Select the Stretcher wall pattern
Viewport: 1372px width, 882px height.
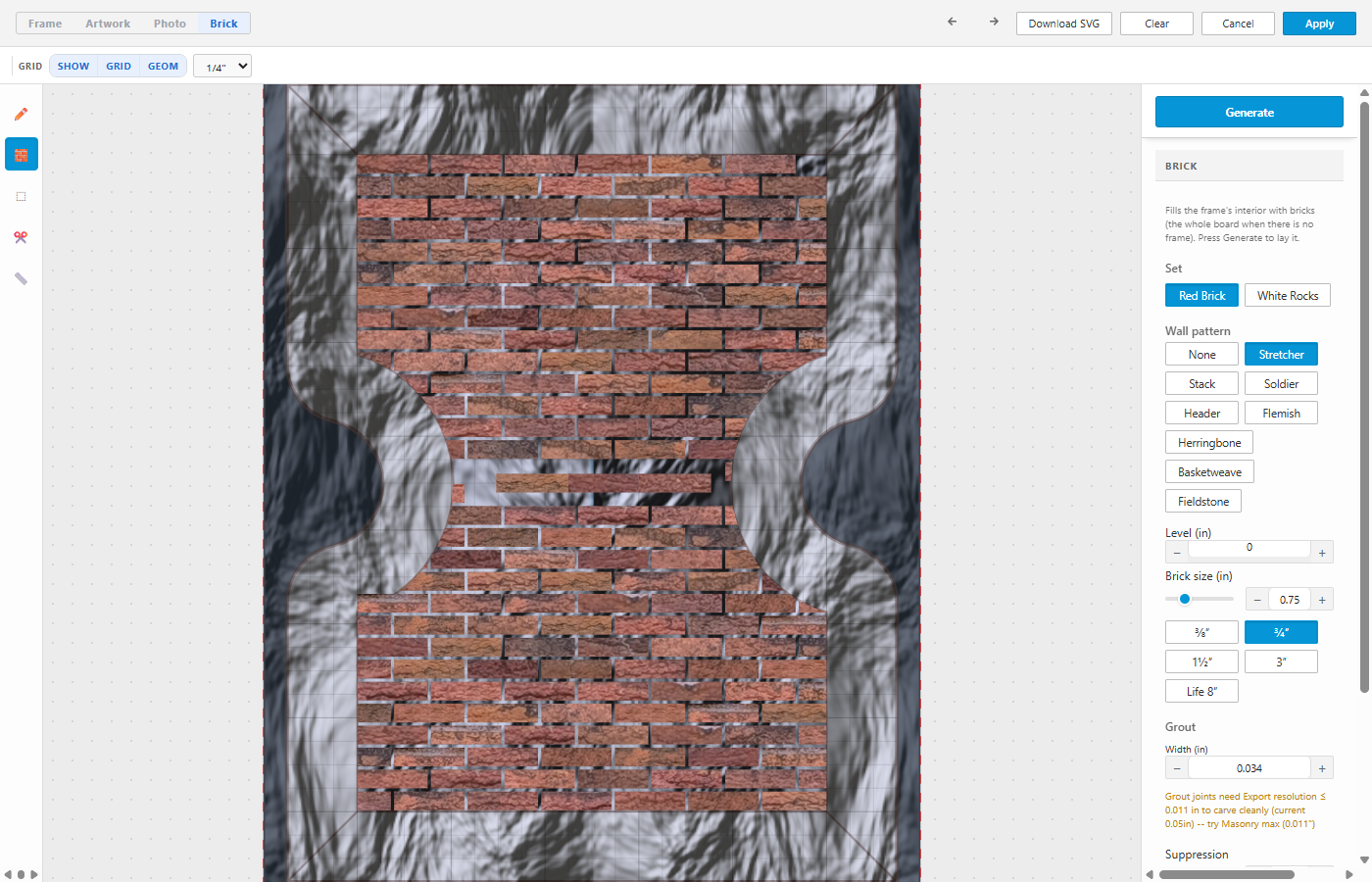(1281, 354)
